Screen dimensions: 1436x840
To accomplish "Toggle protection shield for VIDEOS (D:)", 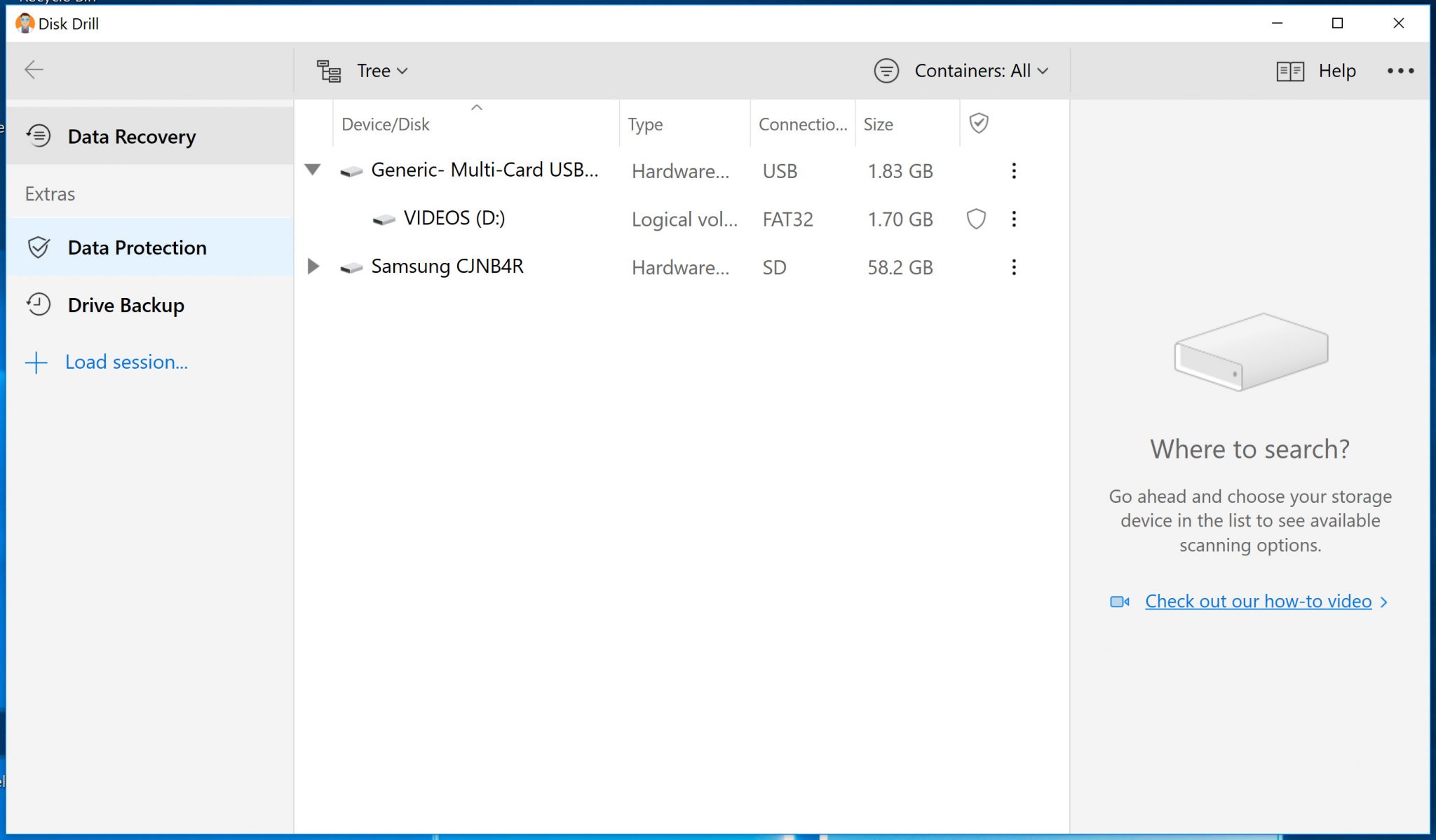I will 977,219.
